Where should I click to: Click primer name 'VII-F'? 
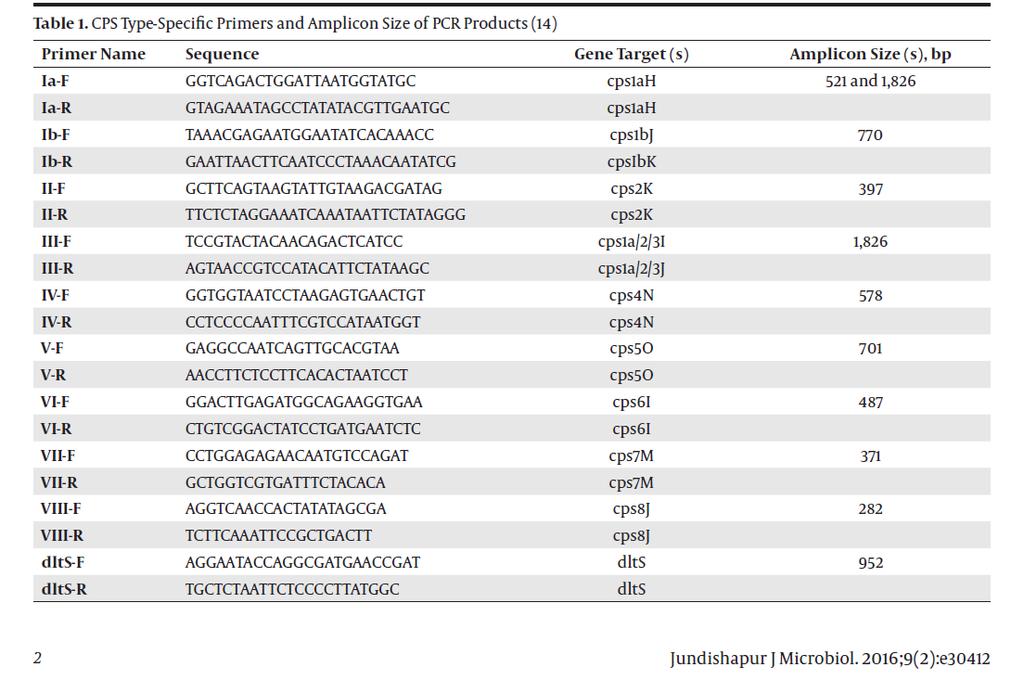58,455
